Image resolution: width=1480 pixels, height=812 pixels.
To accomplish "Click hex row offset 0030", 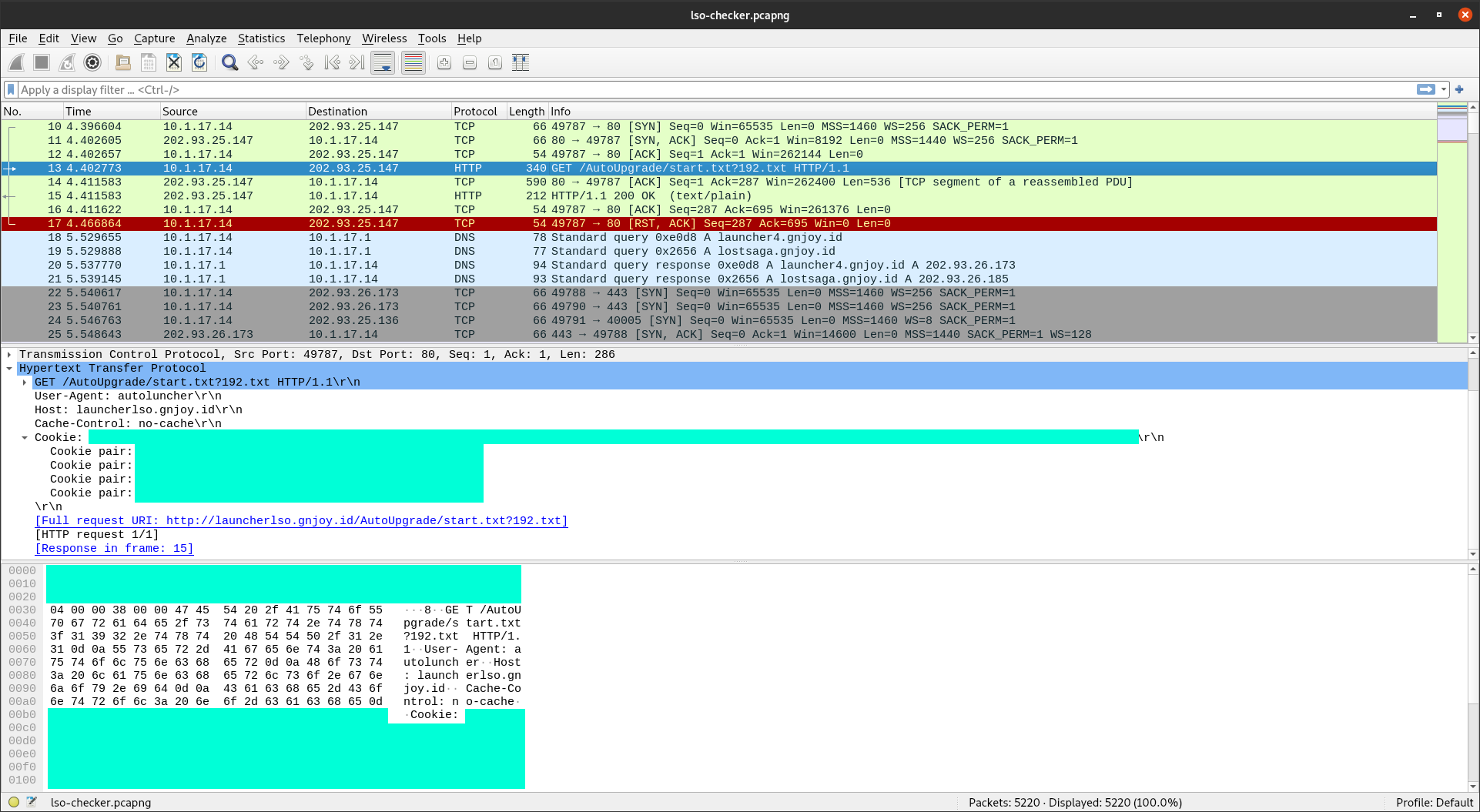I will 22,610.
